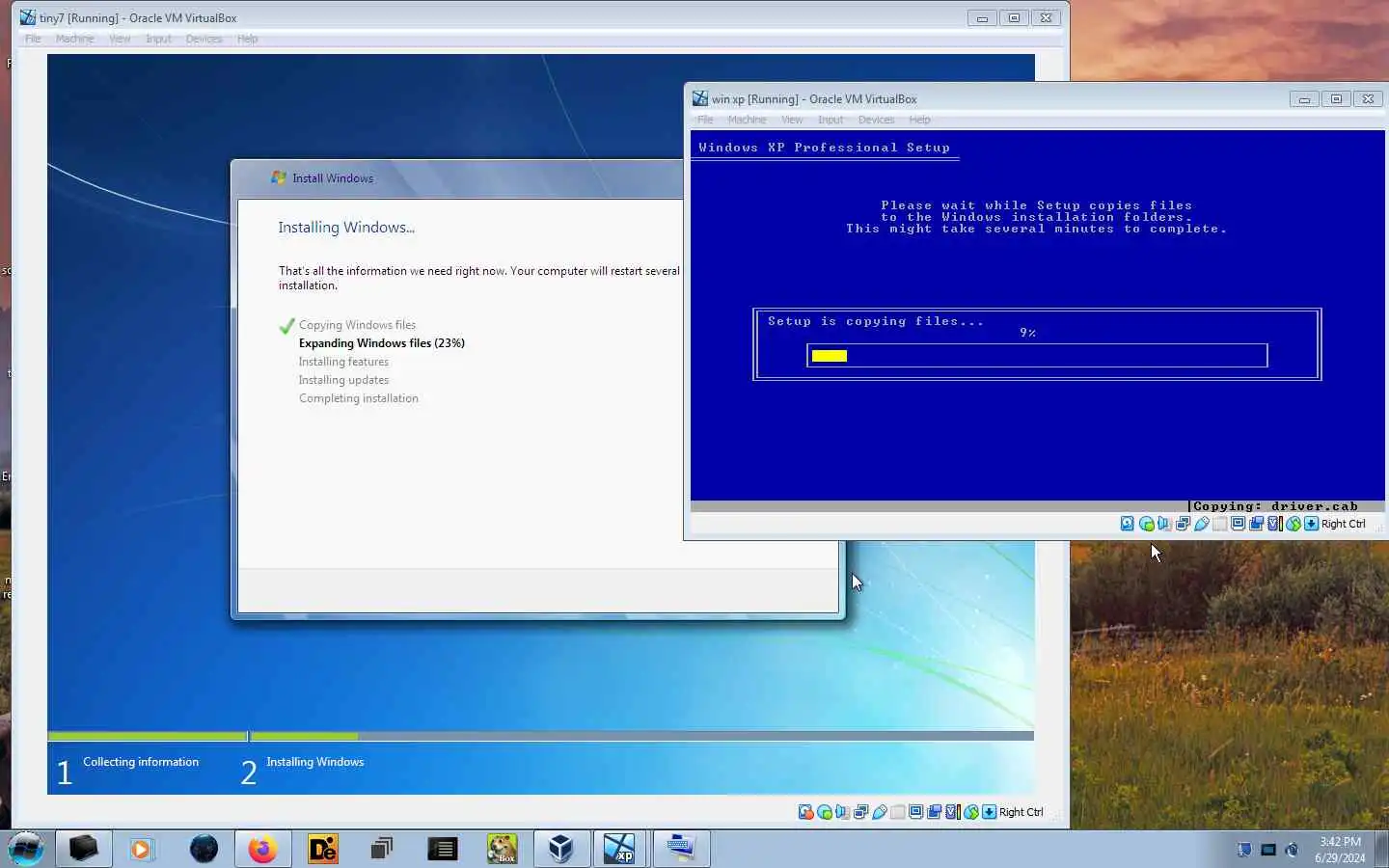Open Input menu in win xp window
Screen dimensions: 1389x868
coord(831,120)
